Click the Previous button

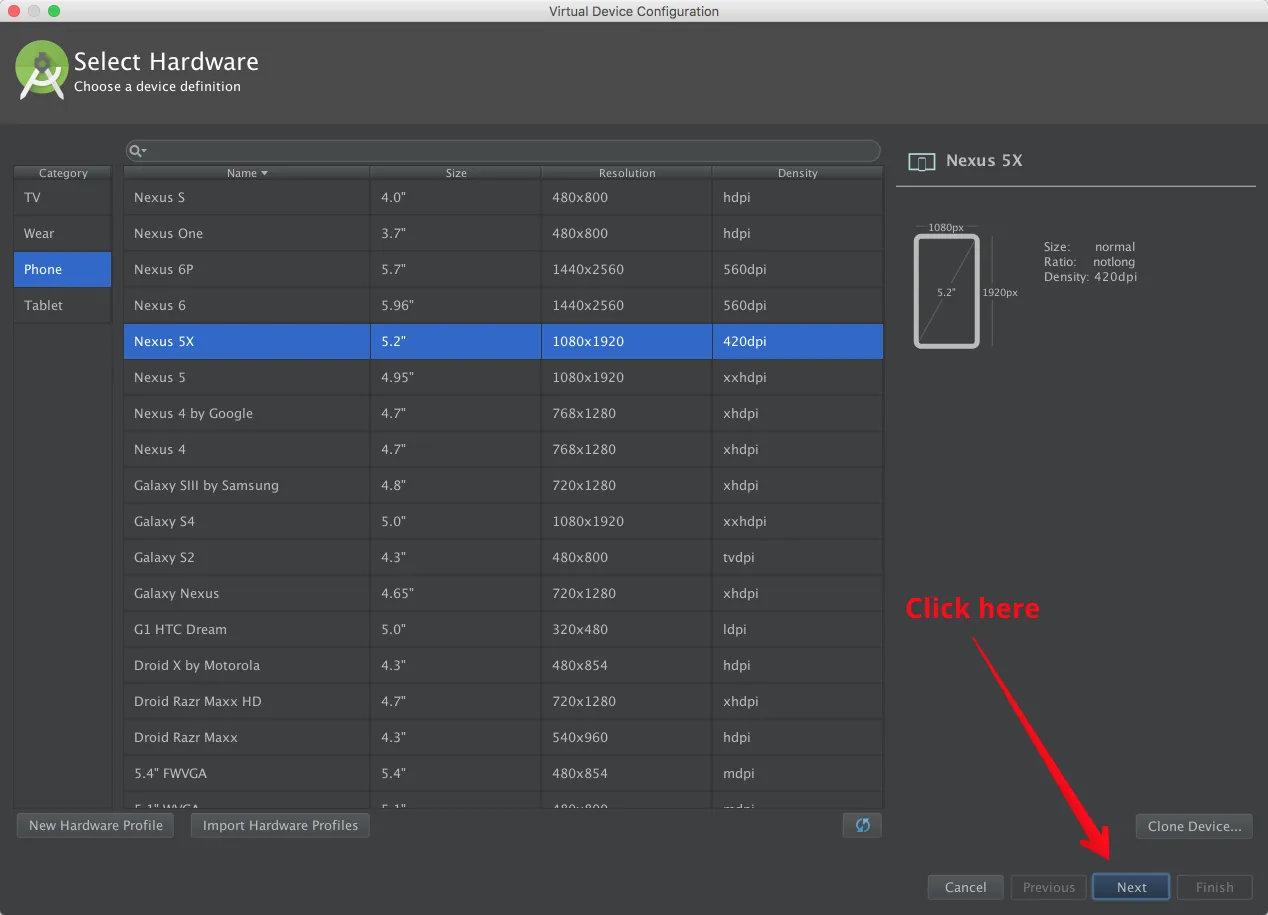1049,887
